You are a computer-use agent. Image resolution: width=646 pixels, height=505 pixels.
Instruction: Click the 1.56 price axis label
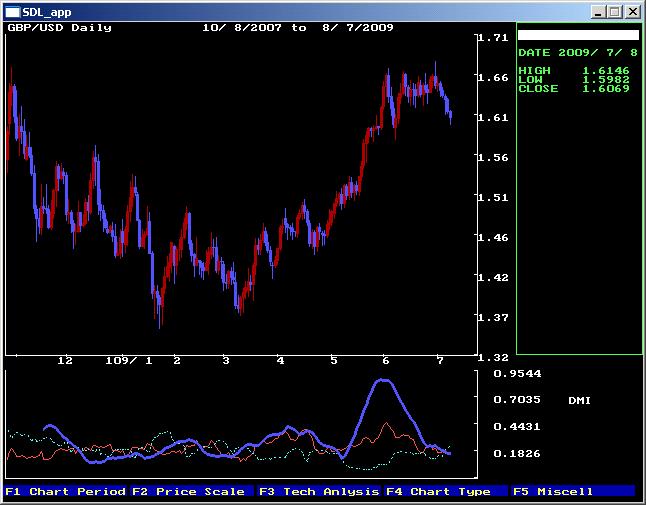pos(493,158)
